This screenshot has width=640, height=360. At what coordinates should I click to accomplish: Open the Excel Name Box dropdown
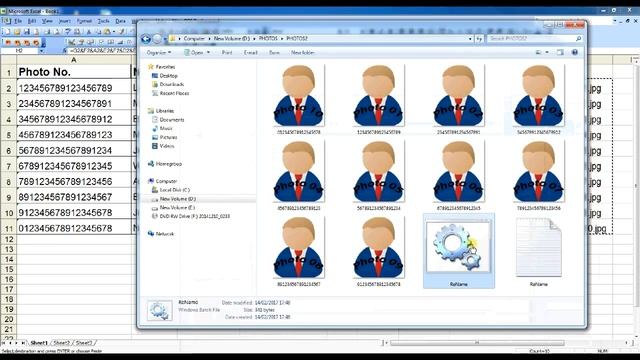click(x=41, y=51)
